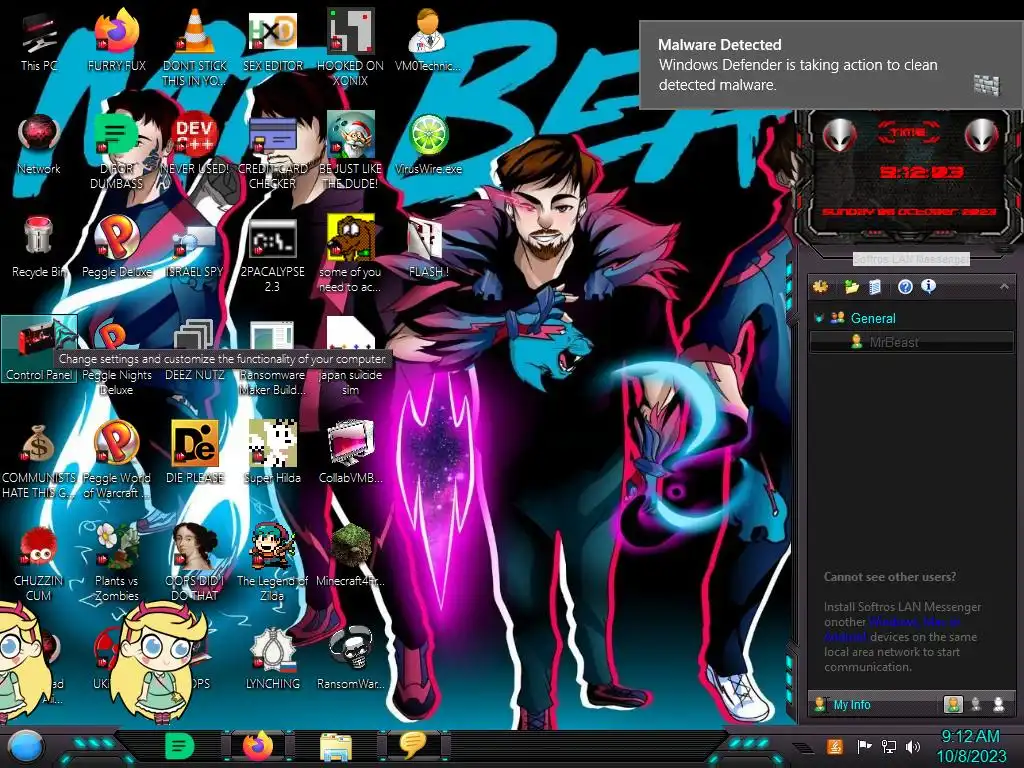Click the Softros LAN Messenger title label
The height and width of the screenshot is (768, 1024).
(x=911, y=259)
